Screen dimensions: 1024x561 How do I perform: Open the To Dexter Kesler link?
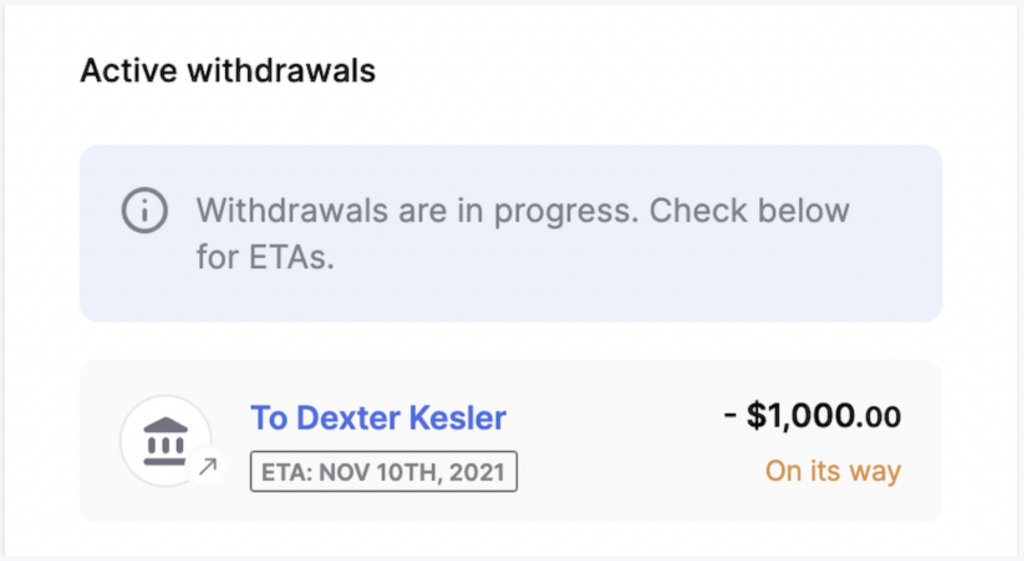click(x=378, y=417)
